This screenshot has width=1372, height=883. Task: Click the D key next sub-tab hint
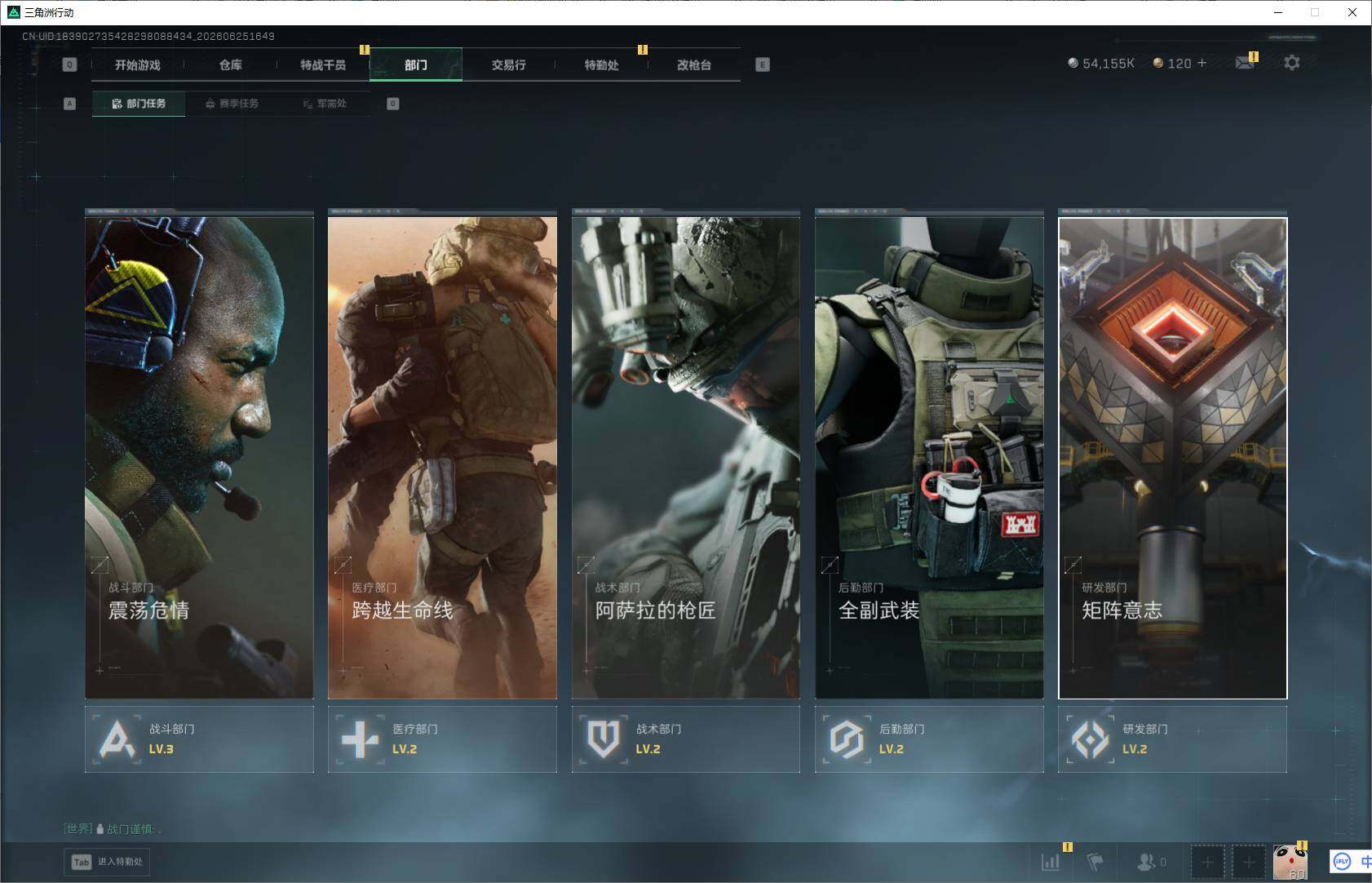pos(393,104)
